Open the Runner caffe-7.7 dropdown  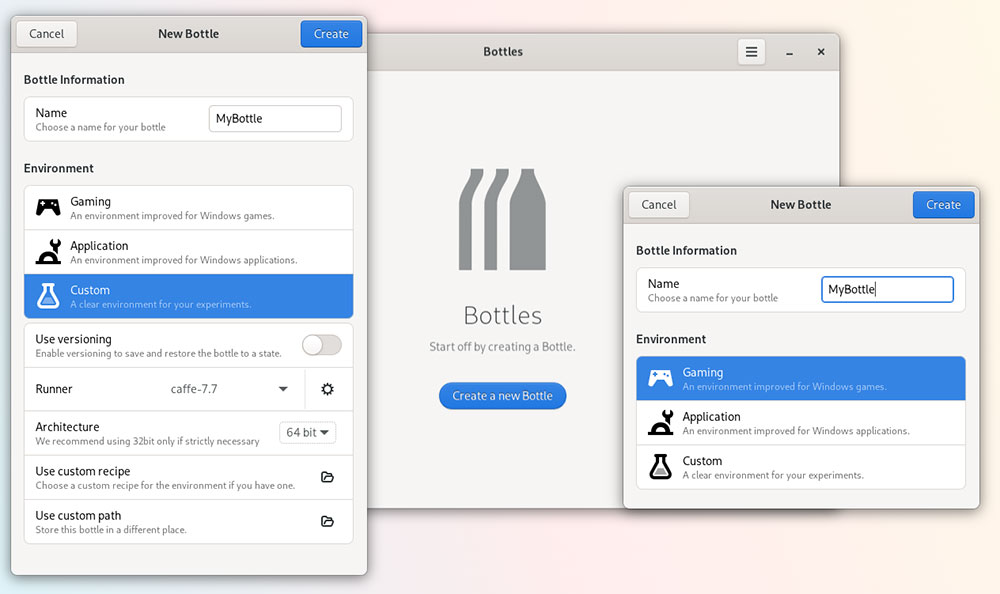coord(228,389)
